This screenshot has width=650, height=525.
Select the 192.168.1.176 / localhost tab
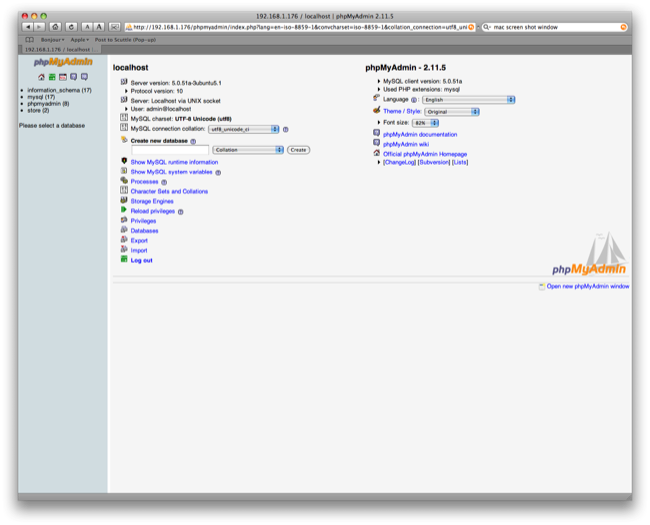tap(60, 49)
